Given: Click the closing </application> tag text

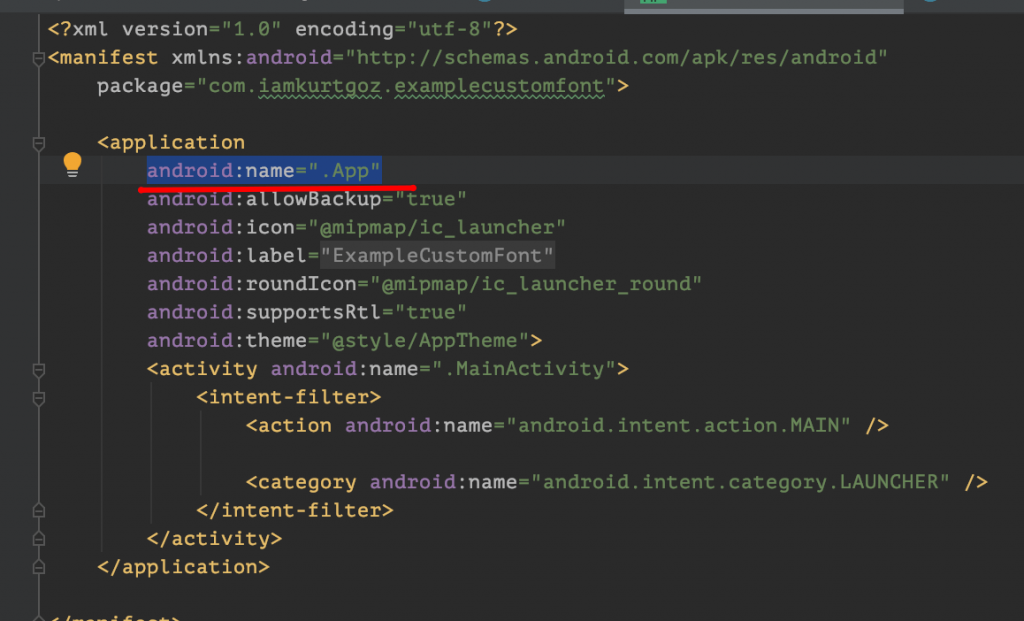Looking at the screenshot, I should [184, 567].
